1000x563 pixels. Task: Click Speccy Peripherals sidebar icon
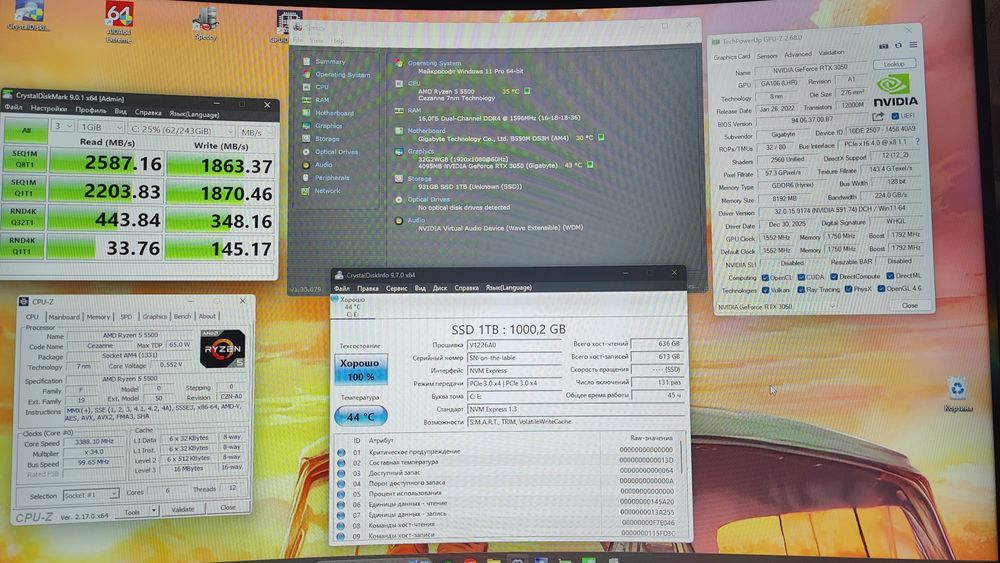(x=306, y=178)
